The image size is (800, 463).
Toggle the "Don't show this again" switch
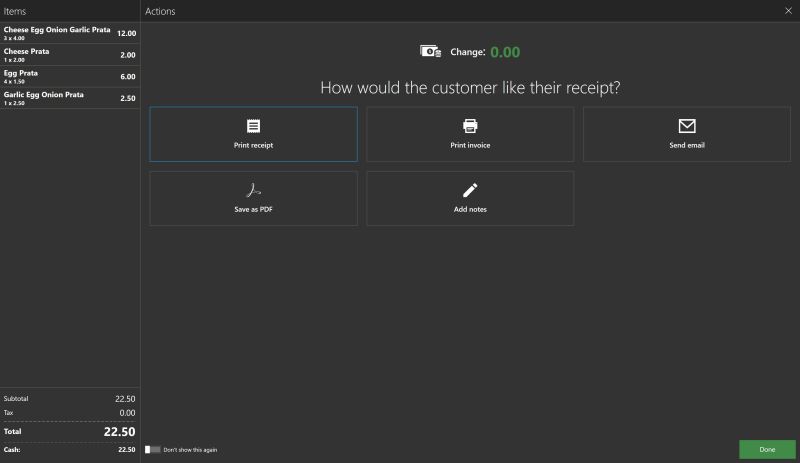pyautogui.click(x=153, y=450)
